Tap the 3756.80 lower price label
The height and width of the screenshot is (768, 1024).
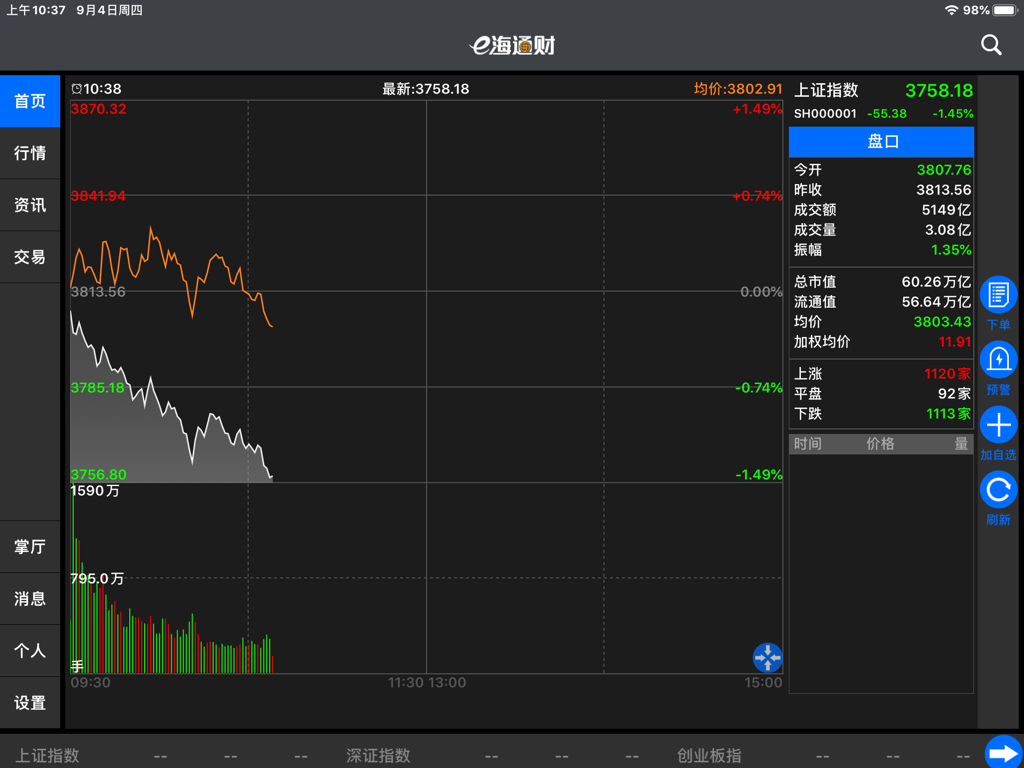click(x=98, y=475)
